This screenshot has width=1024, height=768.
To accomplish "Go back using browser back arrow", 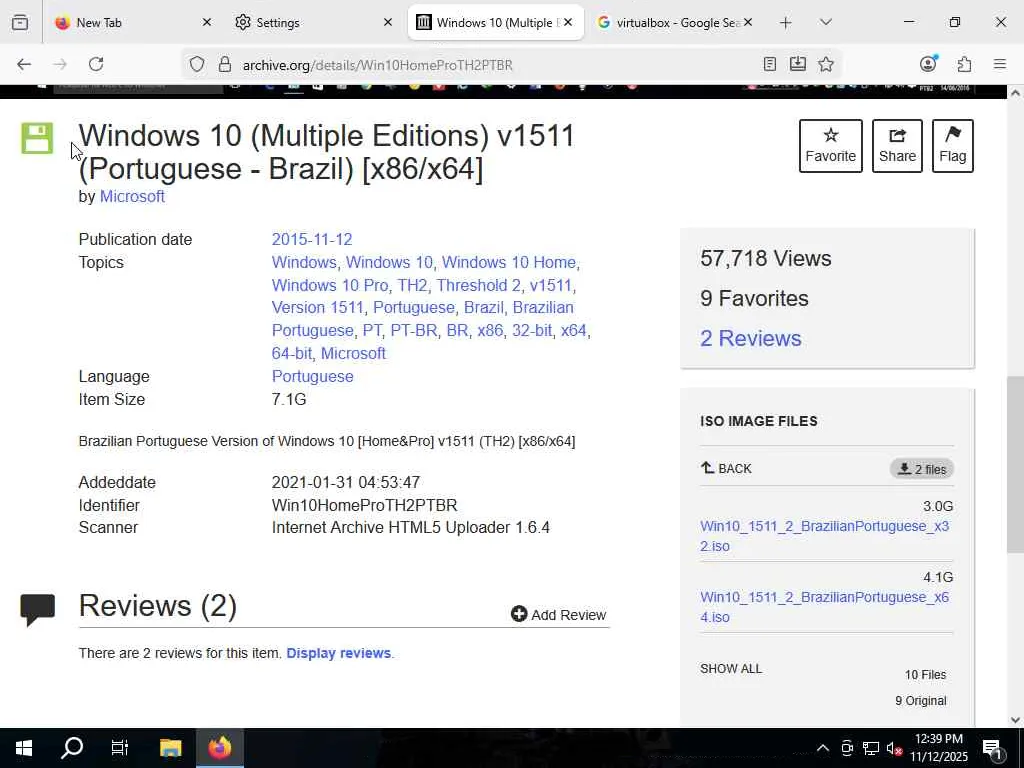I will [24, 64].
